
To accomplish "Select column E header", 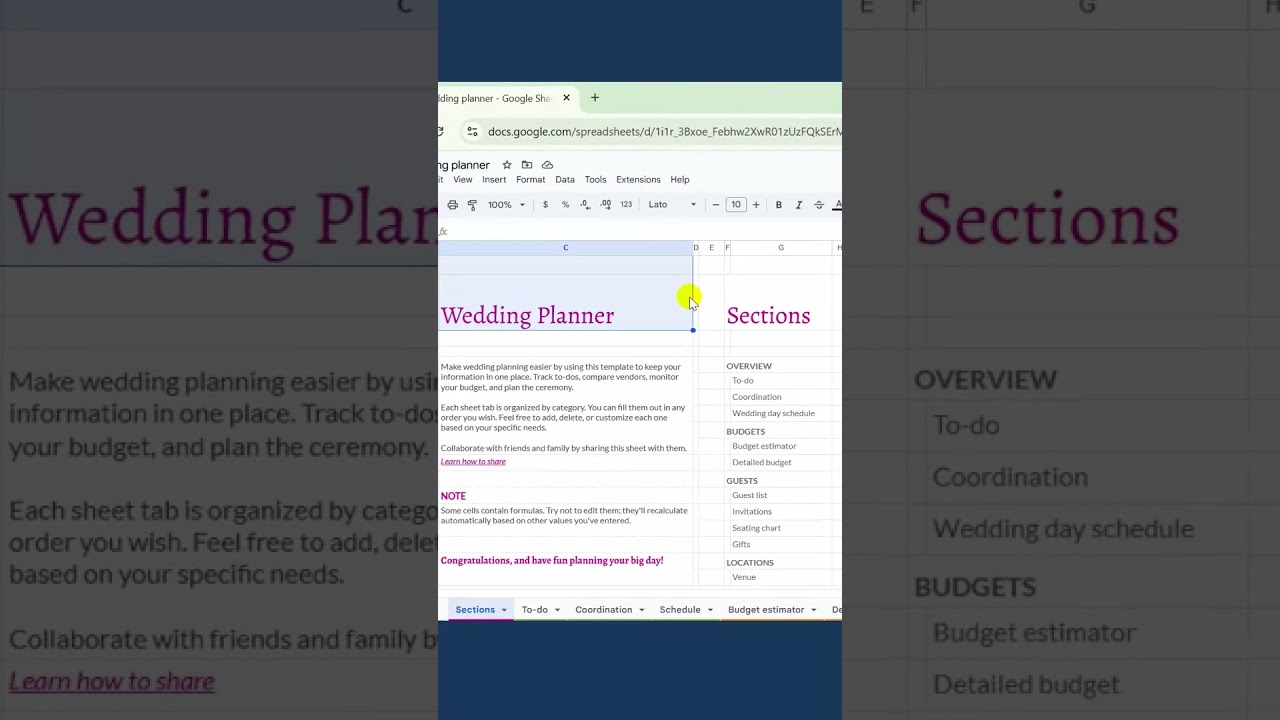I will coord(711,247).
